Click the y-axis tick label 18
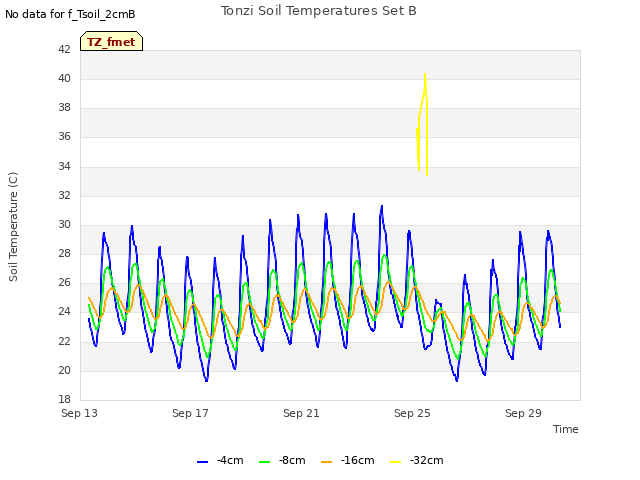640x480 pixels. click(x=64, y=399)
